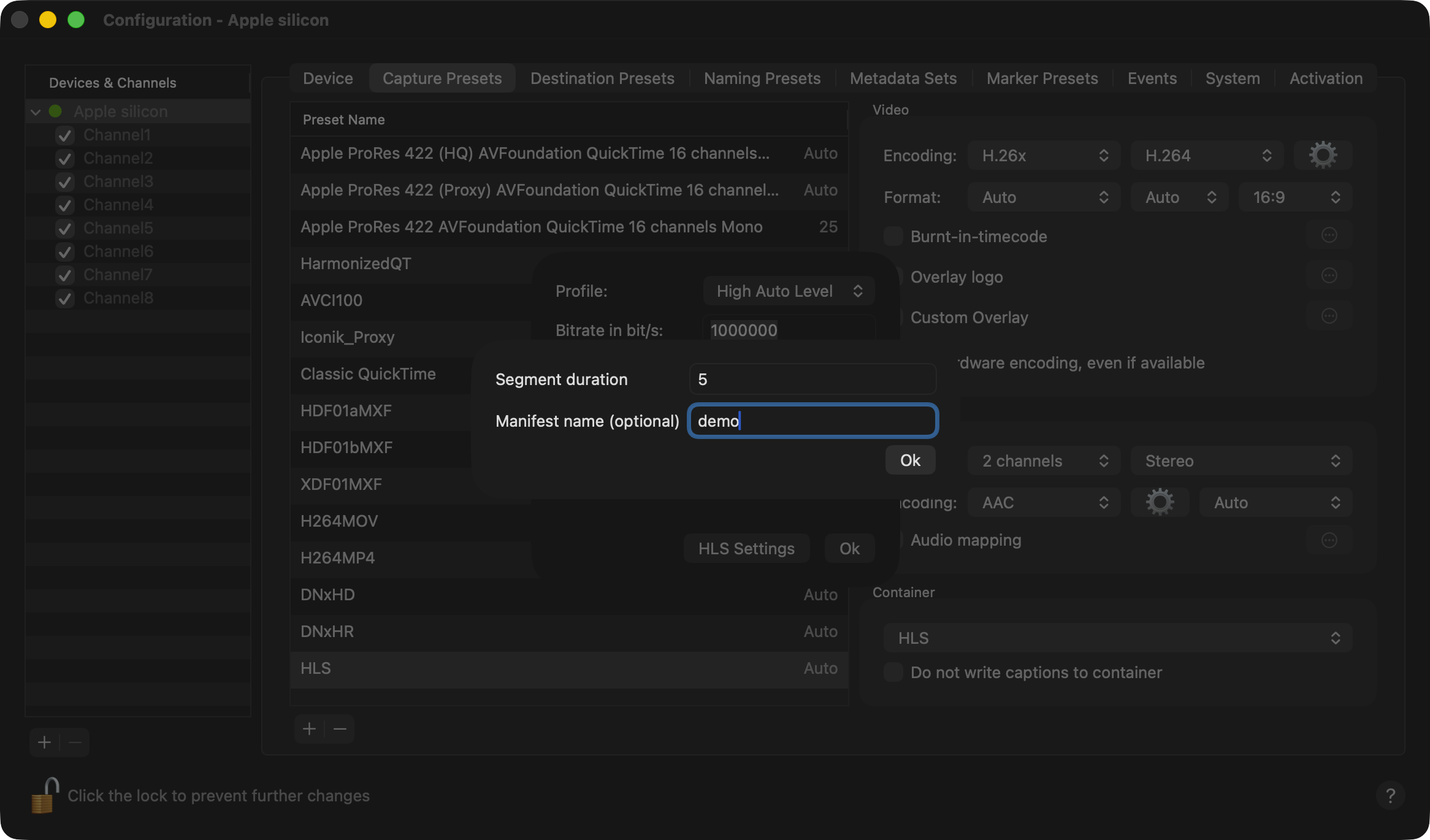Click the green status dot beside Apple silicon
Viewport: 1430px width, 840px height.
(x=55, y=111)
